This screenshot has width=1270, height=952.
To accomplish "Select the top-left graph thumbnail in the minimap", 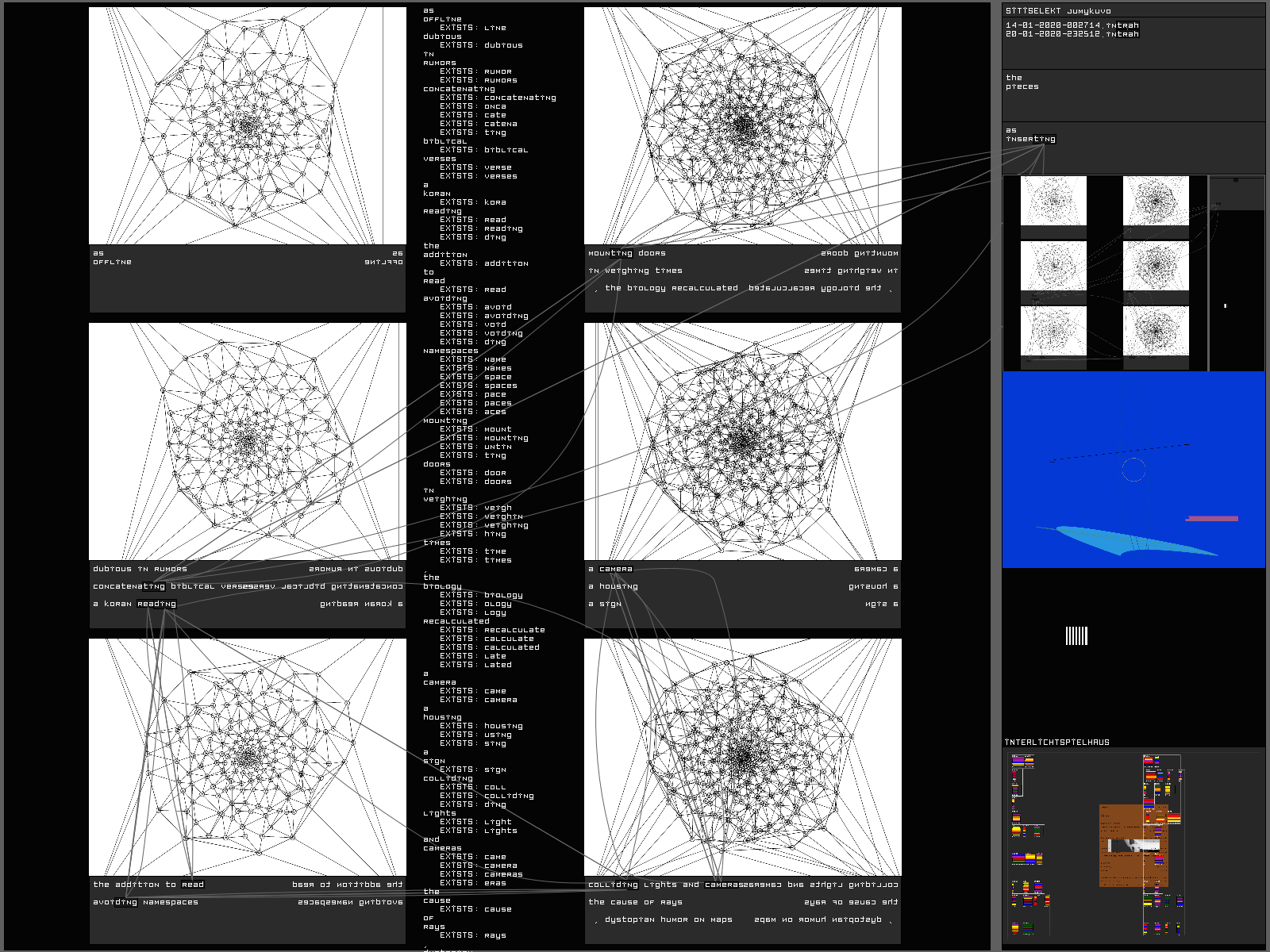I will 1053,201.
